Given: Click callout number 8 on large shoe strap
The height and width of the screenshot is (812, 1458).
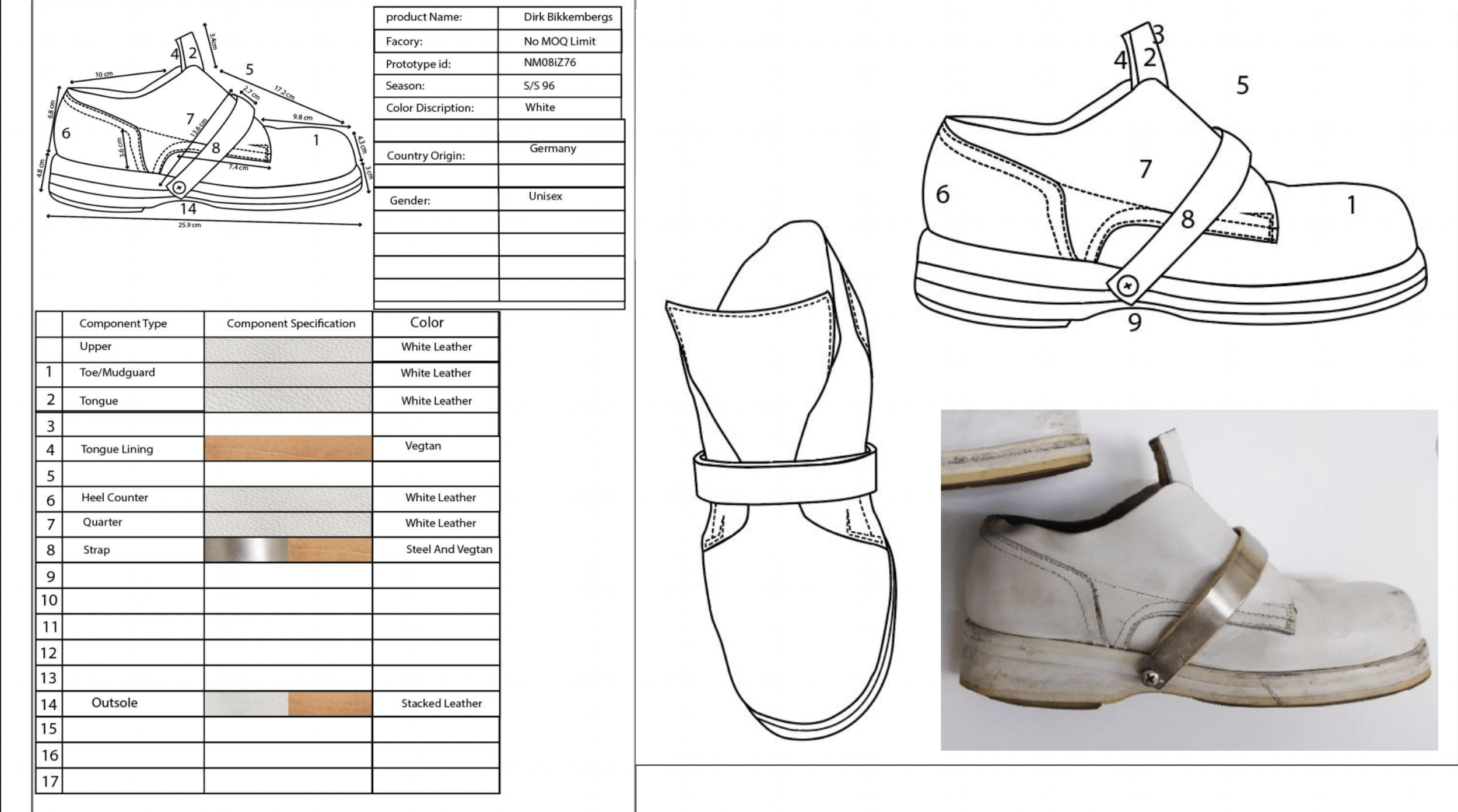Looking at the screenshot, I should (1188, 220).
